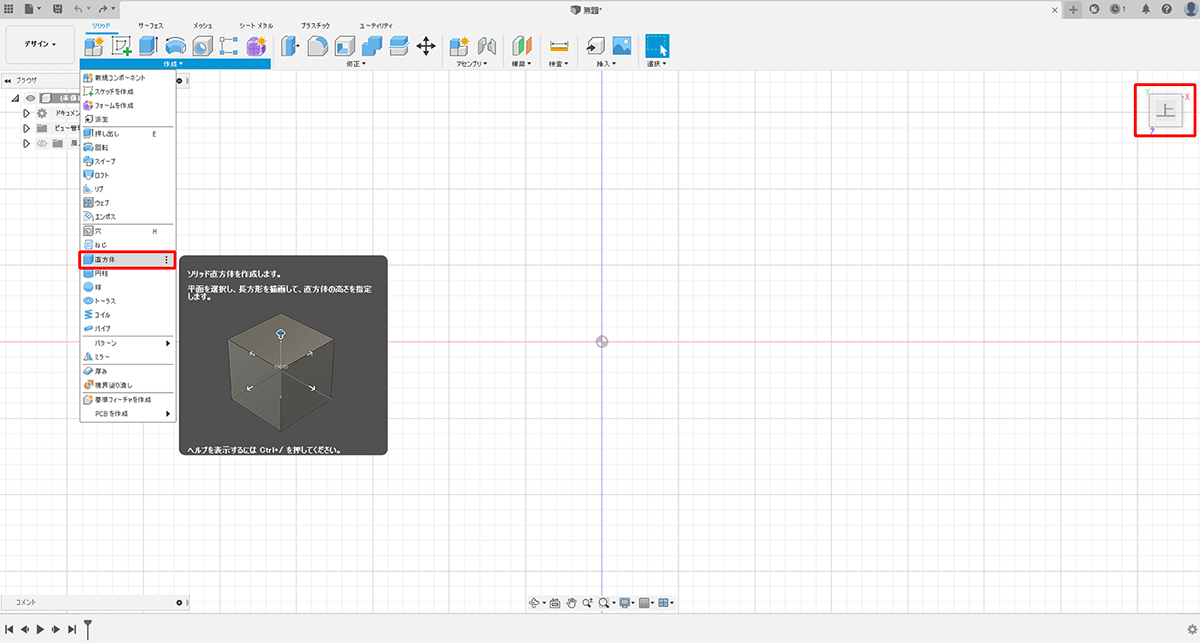Click the Create Sketch toolbar icon
Image resolution: width=1200 pixels, height=643 pixels.
point(122,46)
